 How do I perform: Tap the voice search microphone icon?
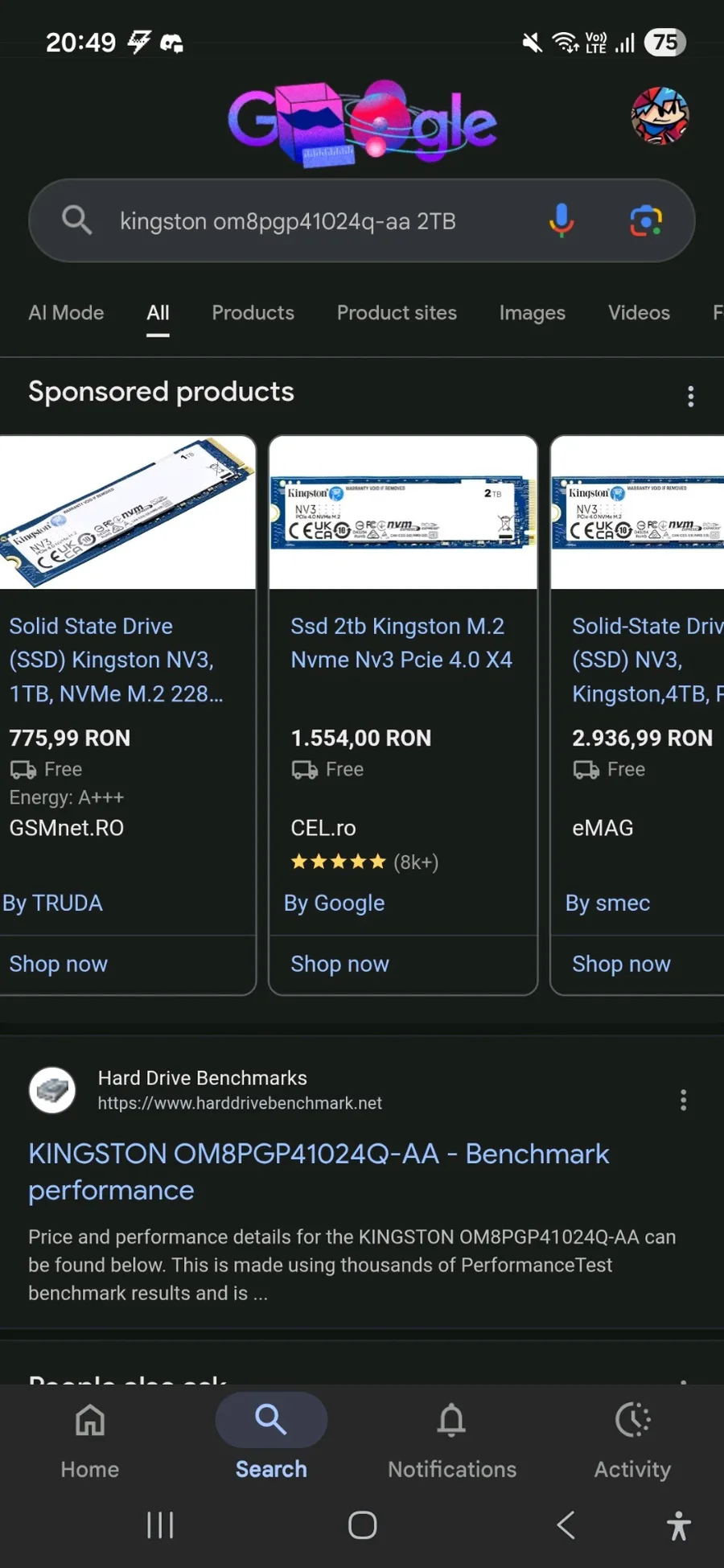click(562, 220)
